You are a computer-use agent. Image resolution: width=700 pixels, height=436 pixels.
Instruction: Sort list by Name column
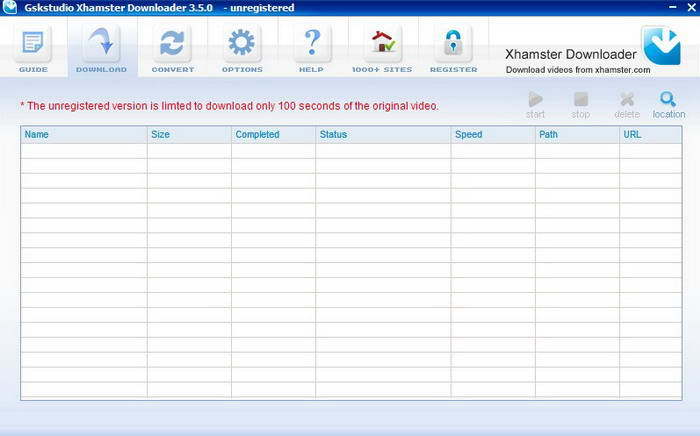(x=84, y=134)
